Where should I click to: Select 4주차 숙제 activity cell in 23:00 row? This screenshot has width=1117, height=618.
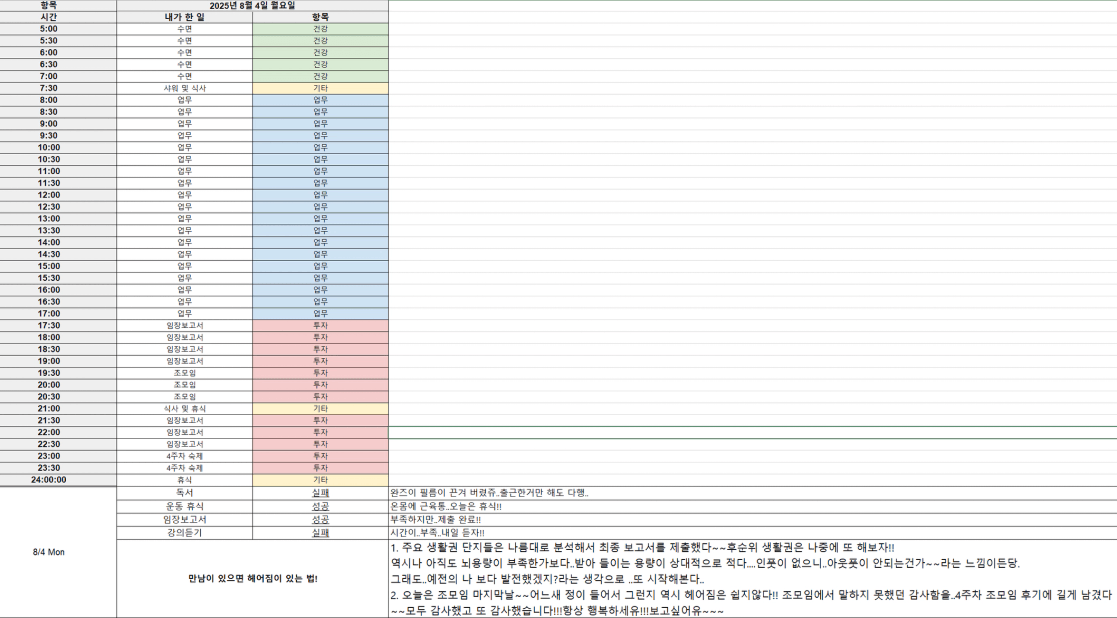[x=185, y=456]
